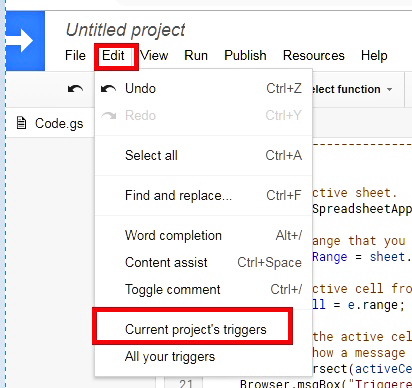Image resolution: width=412 pixels, height=388 pixels.
Task: Close the open Edit menu
Action: (x=113, y=55)
